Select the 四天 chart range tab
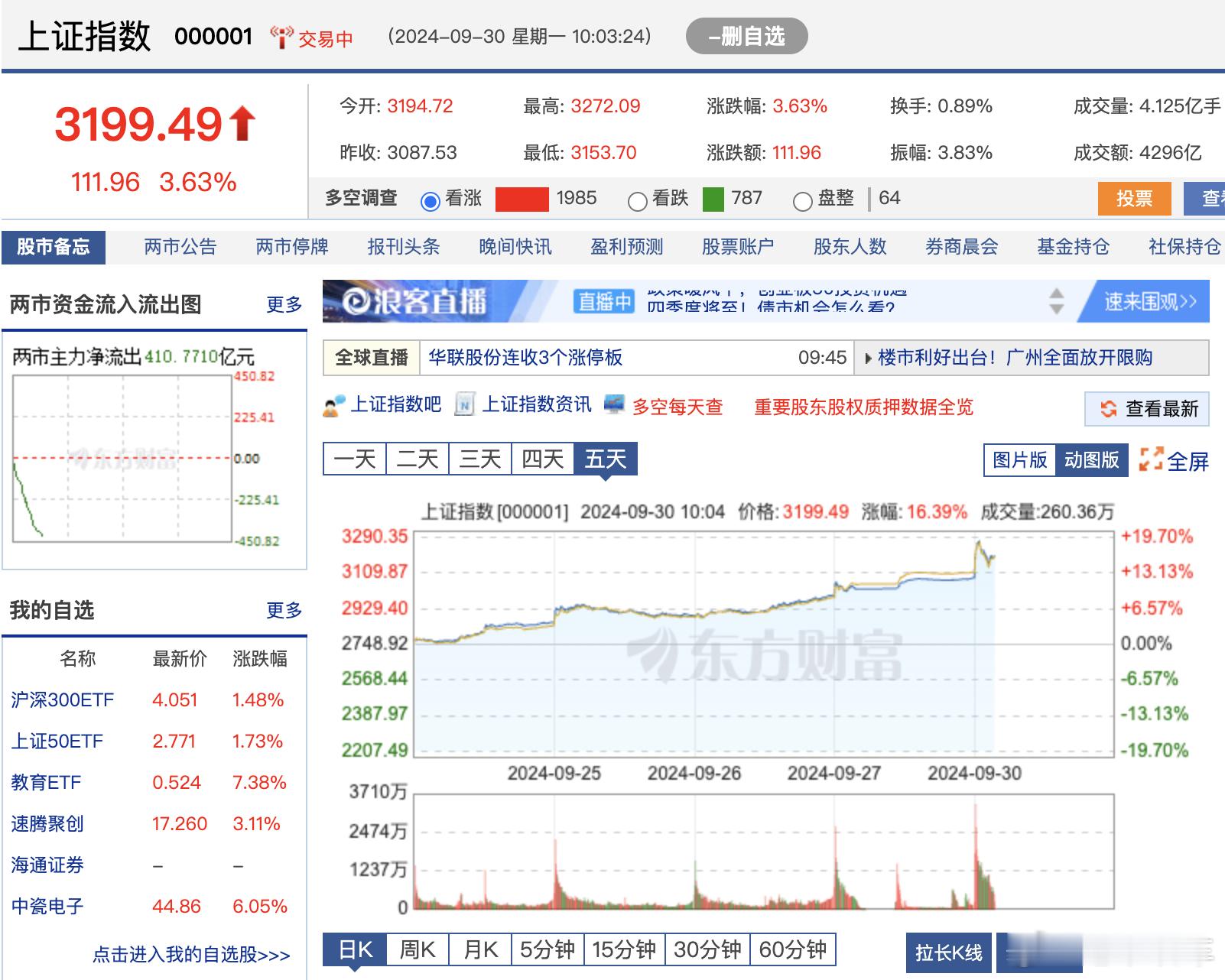Viewport: 1225px width, 980px height. [543, 459]
